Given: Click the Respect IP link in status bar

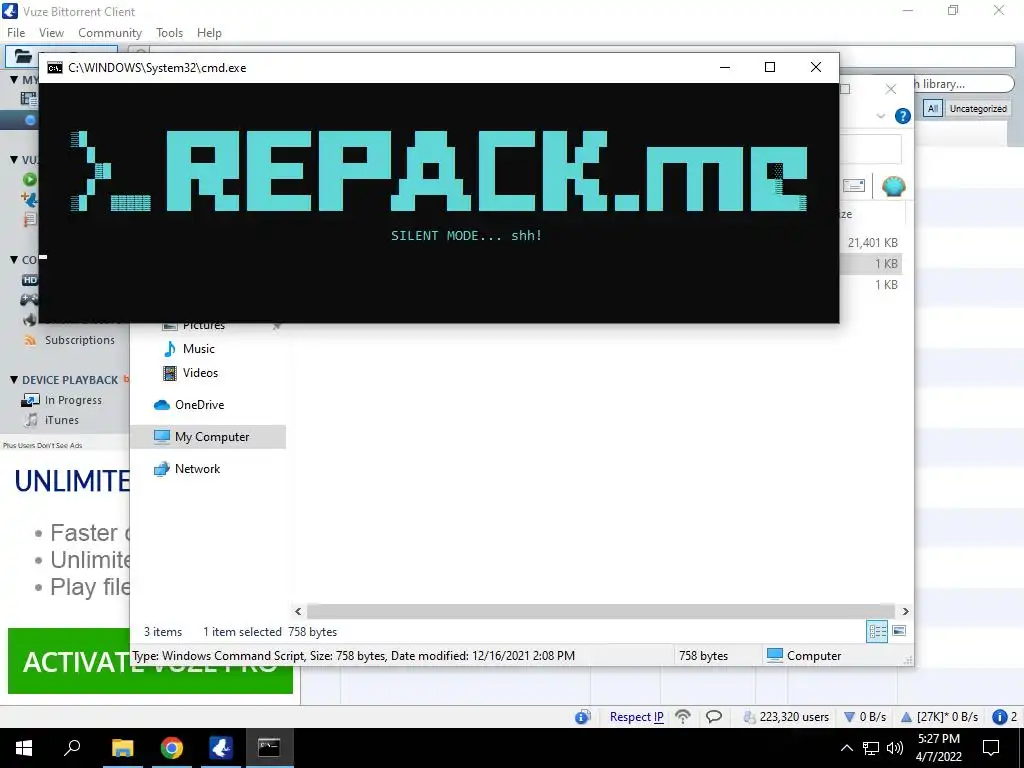Looking at the screenshot, I should click(636, 716).
